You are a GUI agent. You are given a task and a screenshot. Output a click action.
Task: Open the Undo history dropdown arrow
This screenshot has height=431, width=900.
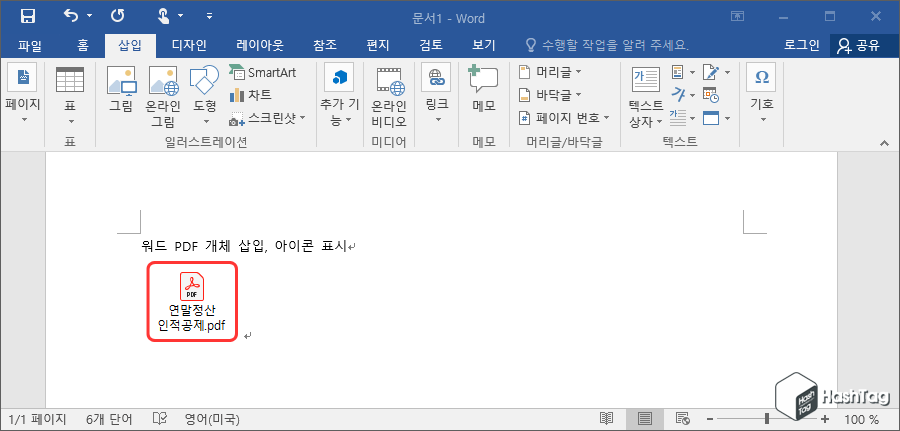[x=90, y=17]
